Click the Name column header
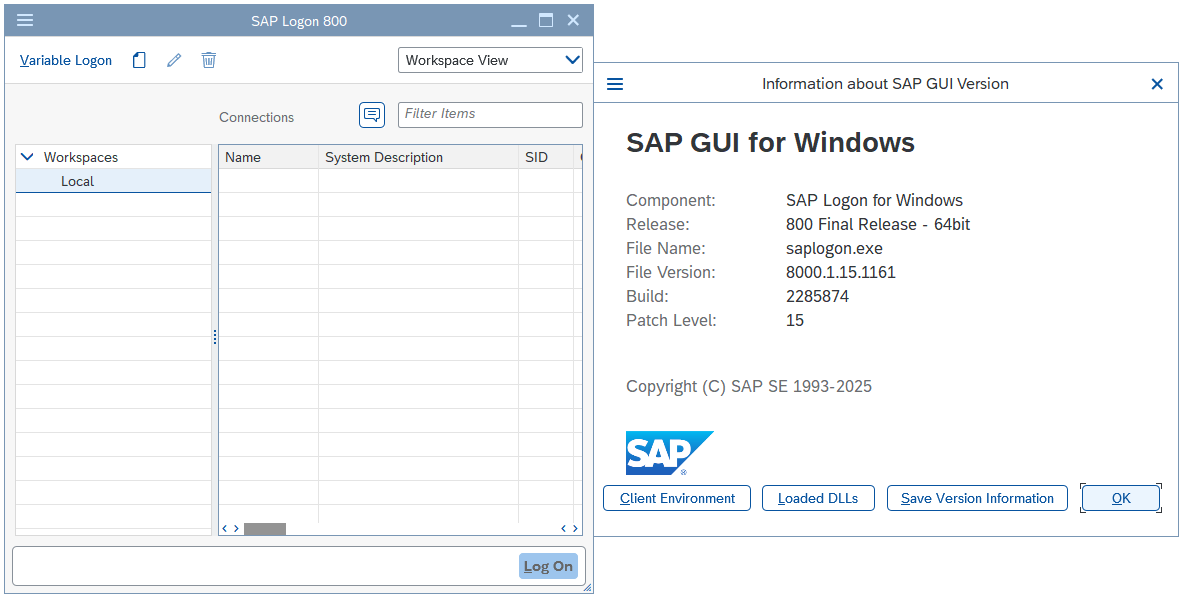The image size is (1184, 600). tap(268, 157)
